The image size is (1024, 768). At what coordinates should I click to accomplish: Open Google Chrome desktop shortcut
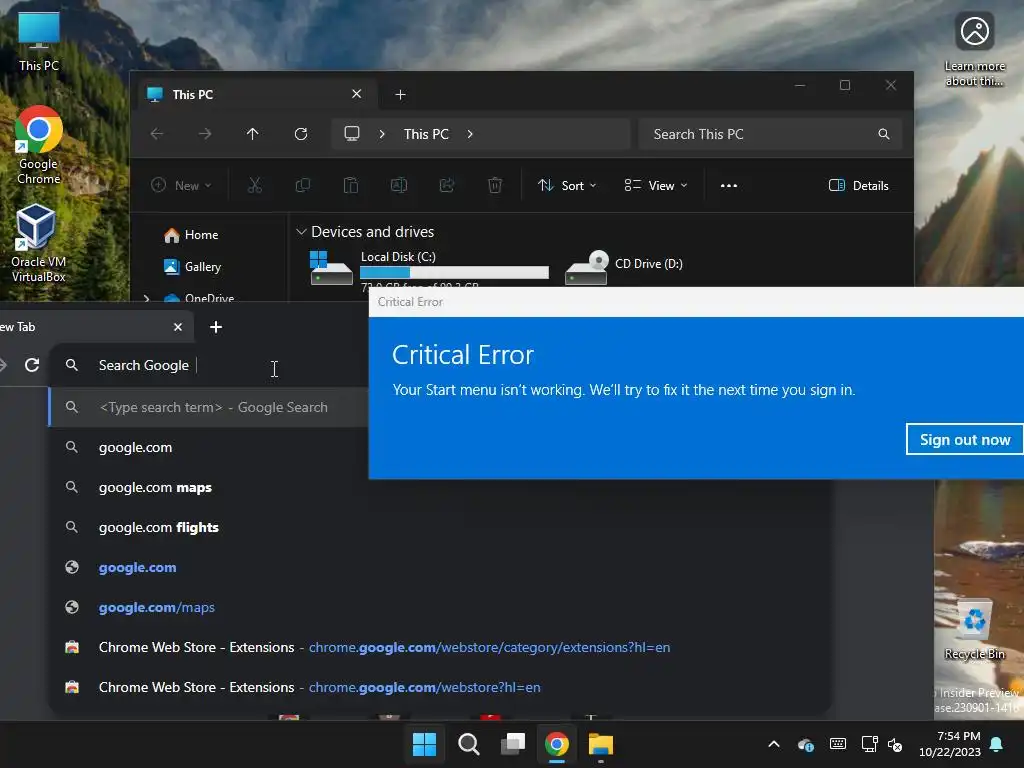tap(39, 145)
